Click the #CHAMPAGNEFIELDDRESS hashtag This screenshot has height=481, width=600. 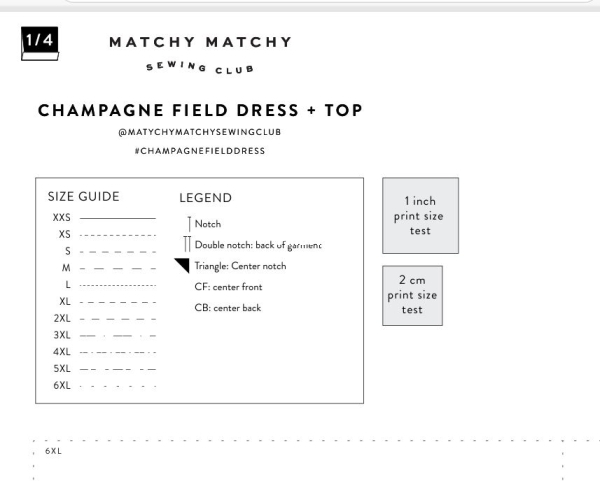pyautogui.click(x=200, y=151)
